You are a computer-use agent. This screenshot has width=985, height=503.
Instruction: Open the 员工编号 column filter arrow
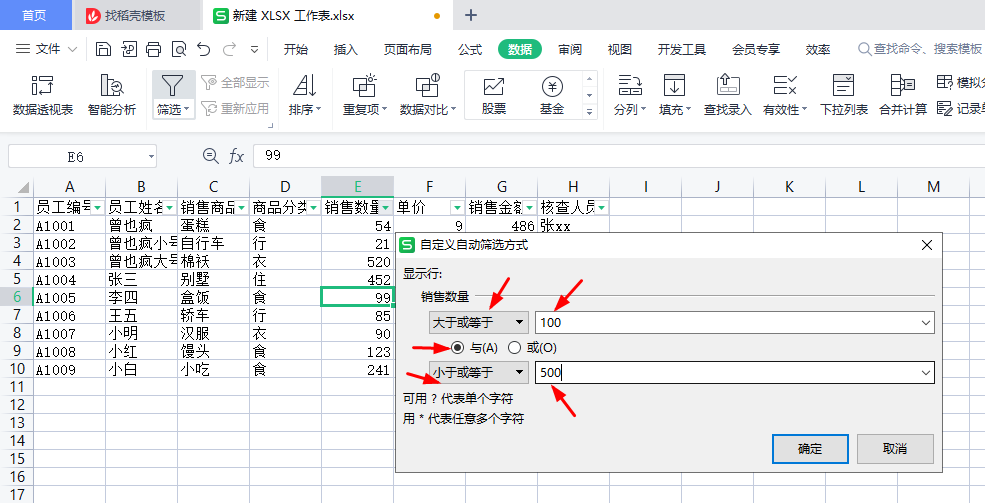click(98, 208)
